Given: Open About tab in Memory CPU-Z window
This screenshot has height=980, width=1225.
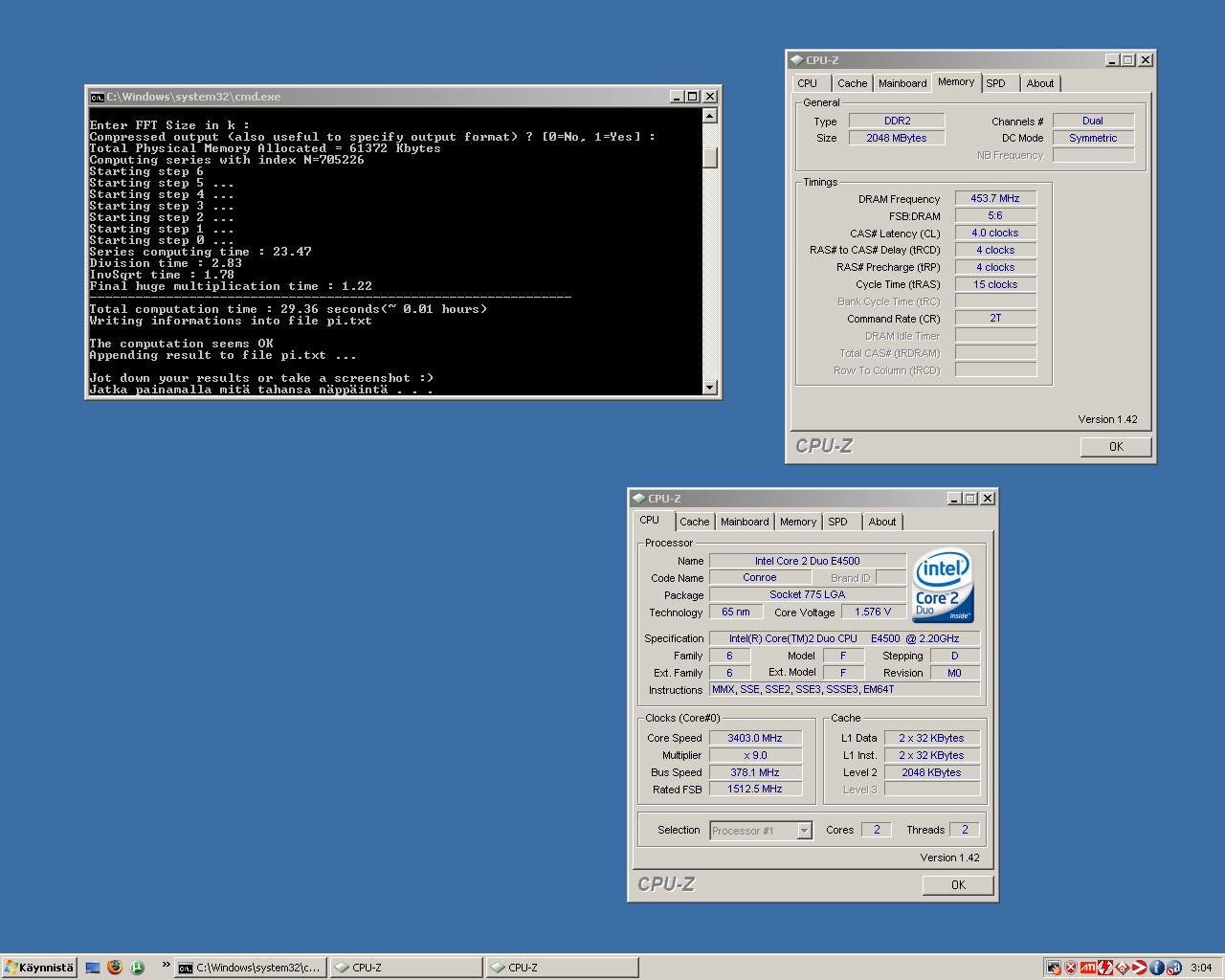Looking at the screenshot, I should [1040, 83].
